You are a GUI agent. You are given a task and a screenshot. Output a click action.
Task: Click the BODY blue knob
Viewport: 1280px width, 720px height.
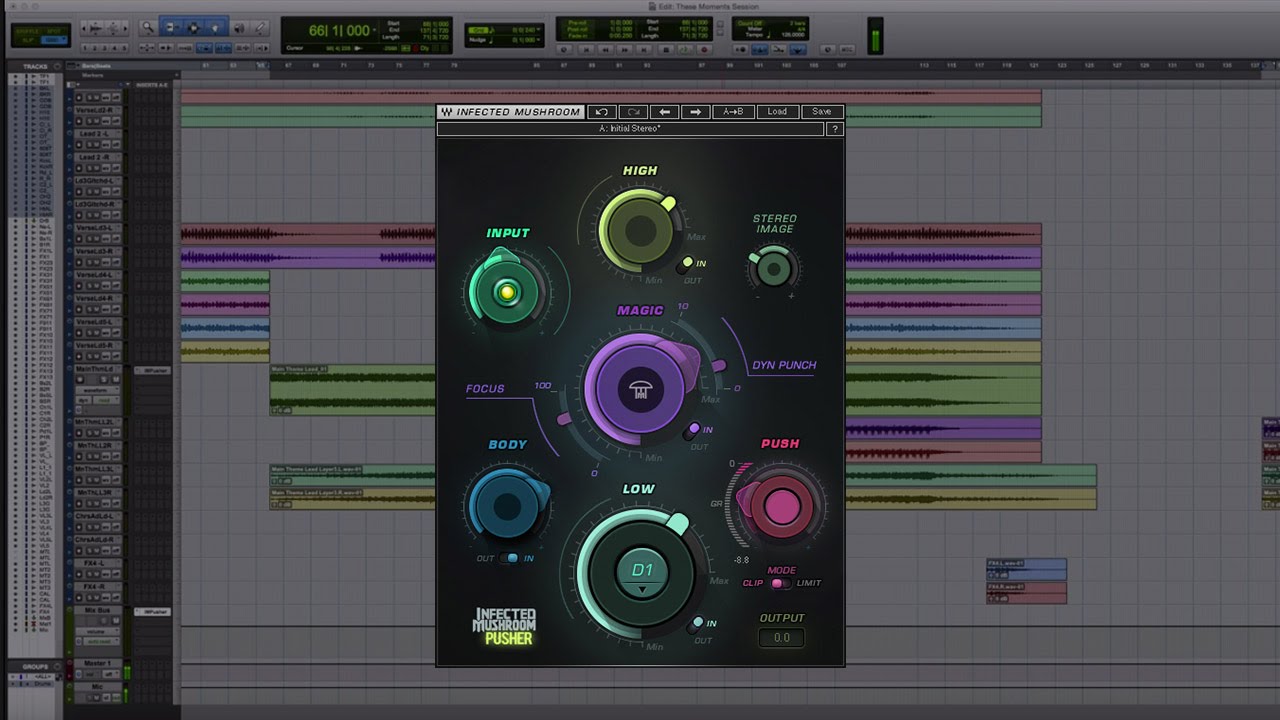pyautogui.click(x=508, y=506)
